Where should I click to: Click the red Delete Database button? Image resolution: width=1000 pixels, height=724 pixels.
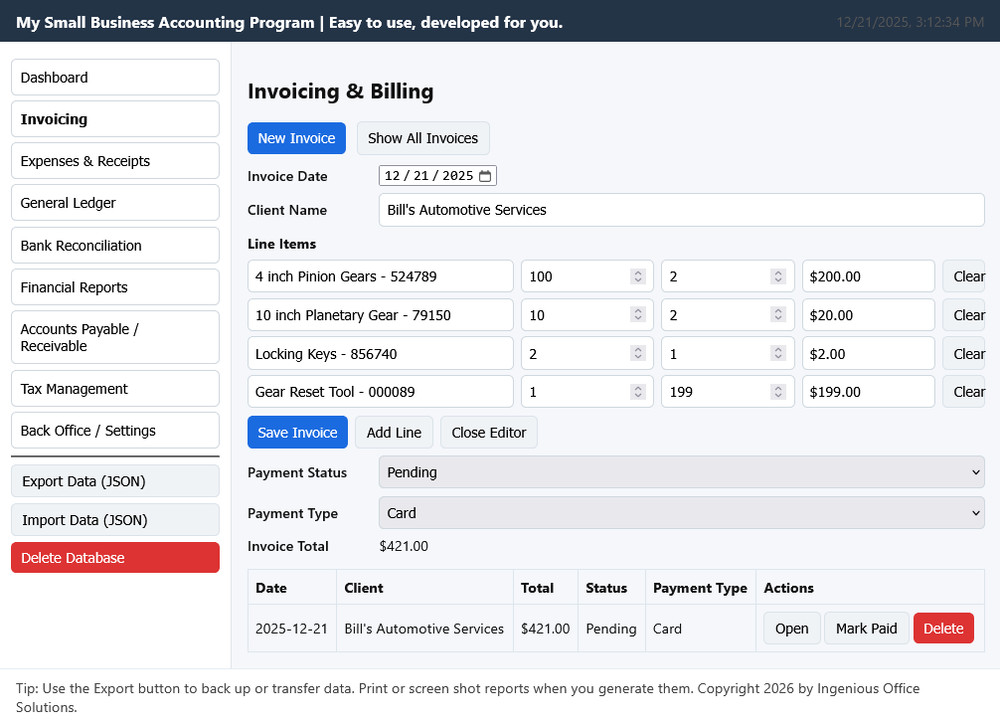(x=115, y=558)
